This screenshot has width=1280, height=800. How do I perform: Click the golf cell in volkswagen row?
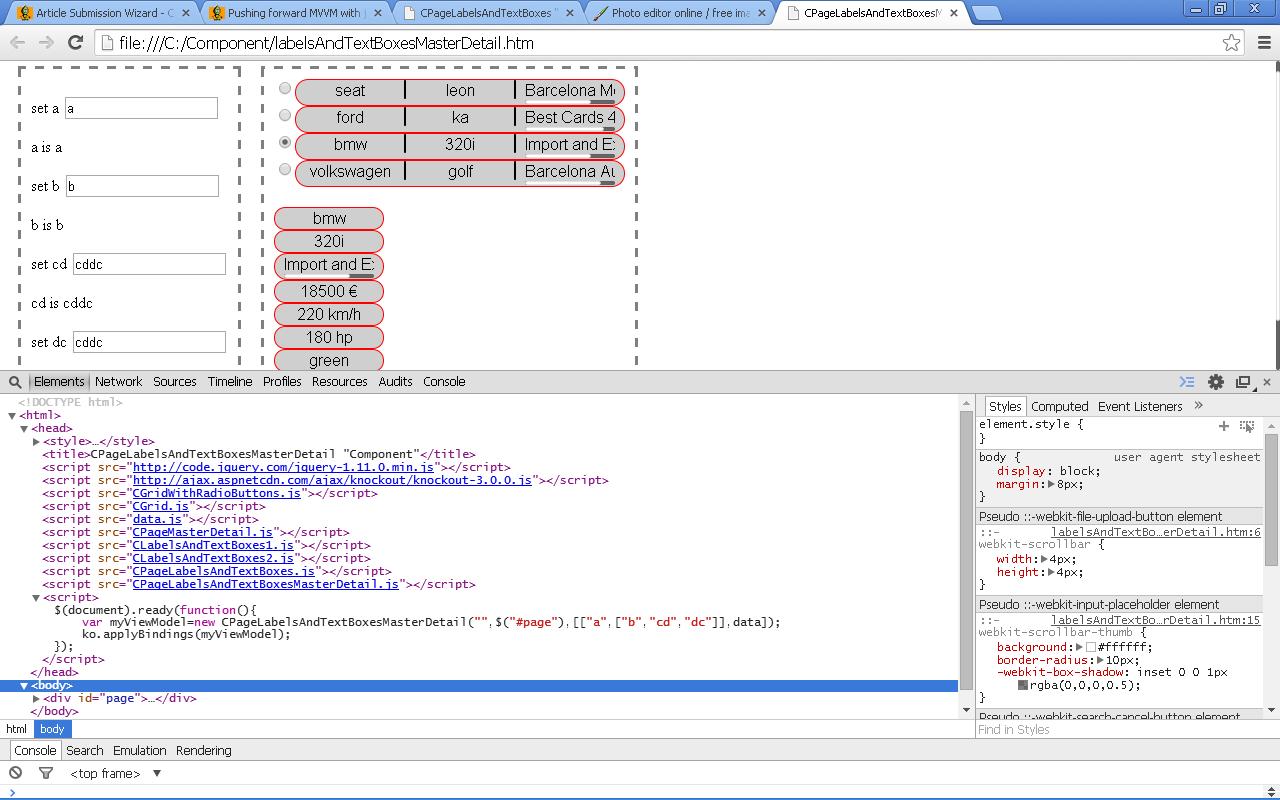coord(460,172)
